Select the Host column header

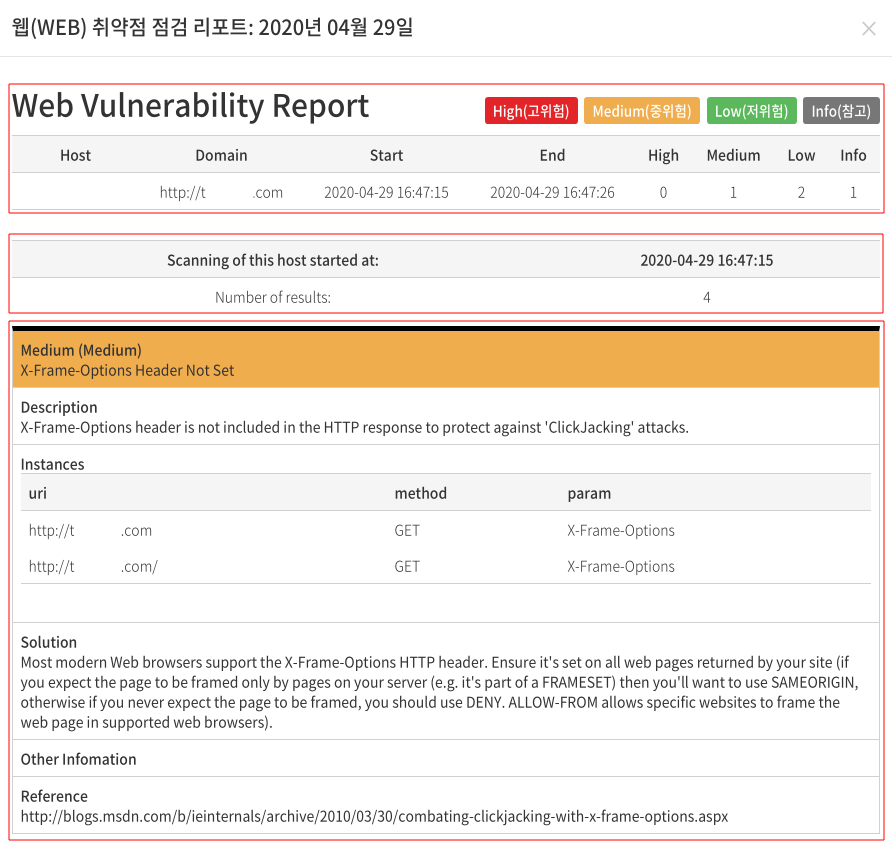point(75,155)
